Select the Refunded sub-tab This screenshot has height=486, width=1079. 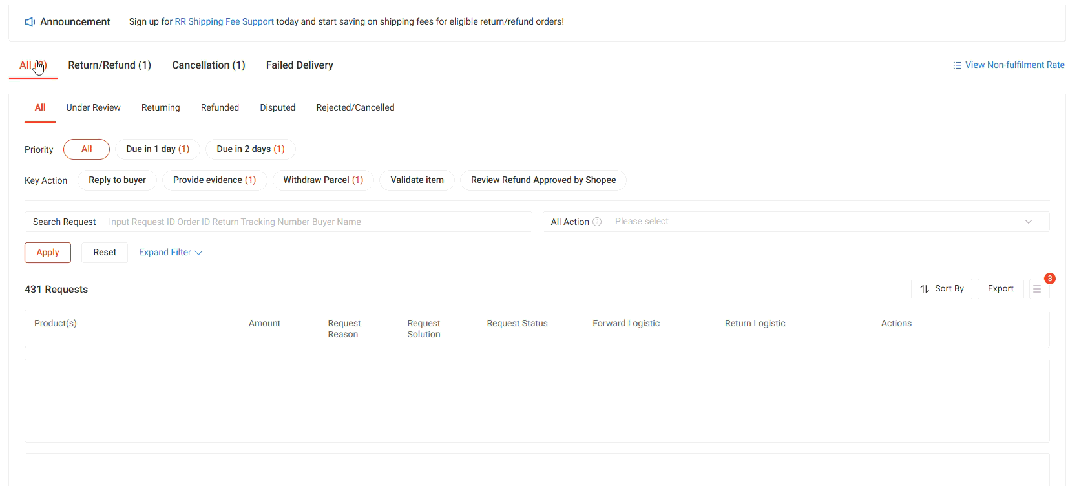pyautogui.click(x=220, y=107)
